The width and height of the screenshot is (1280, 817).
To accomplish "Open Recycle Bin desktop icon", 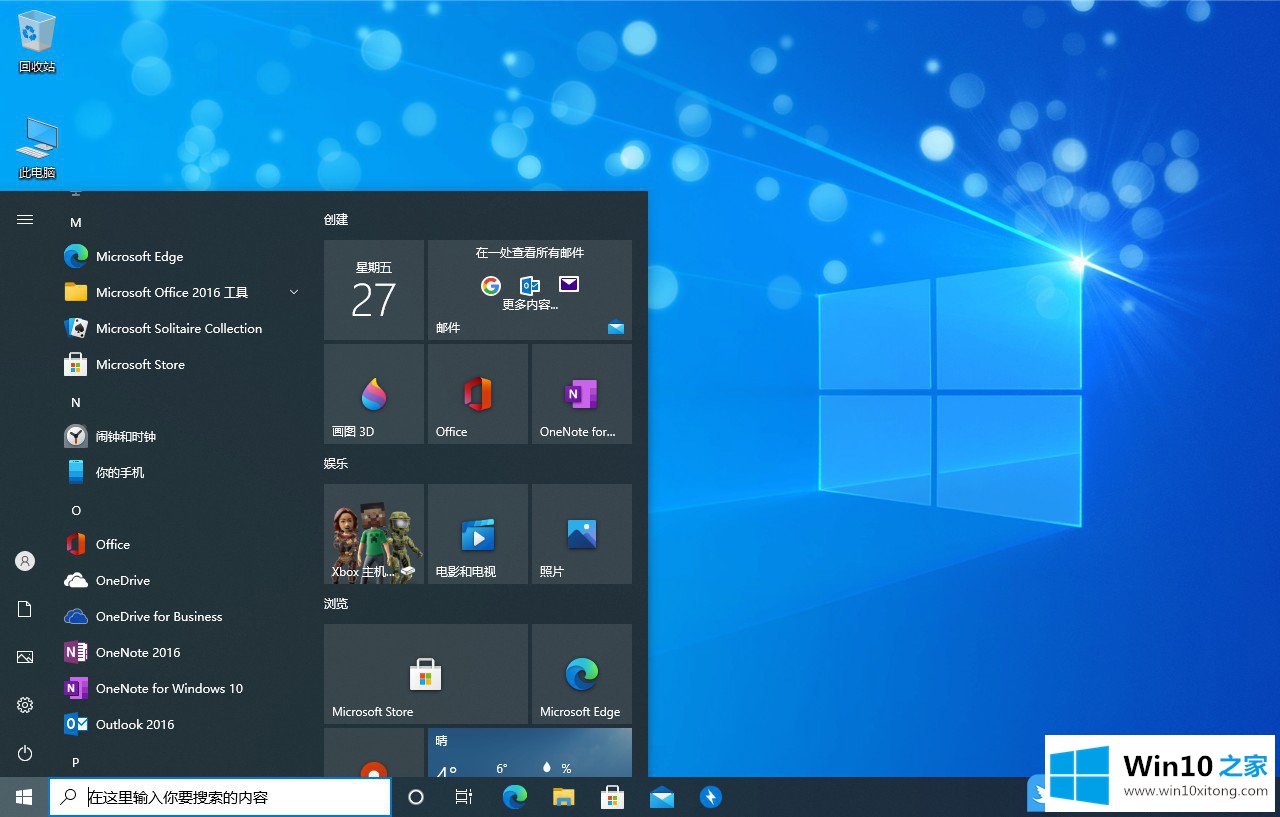I will pos(37,42).
